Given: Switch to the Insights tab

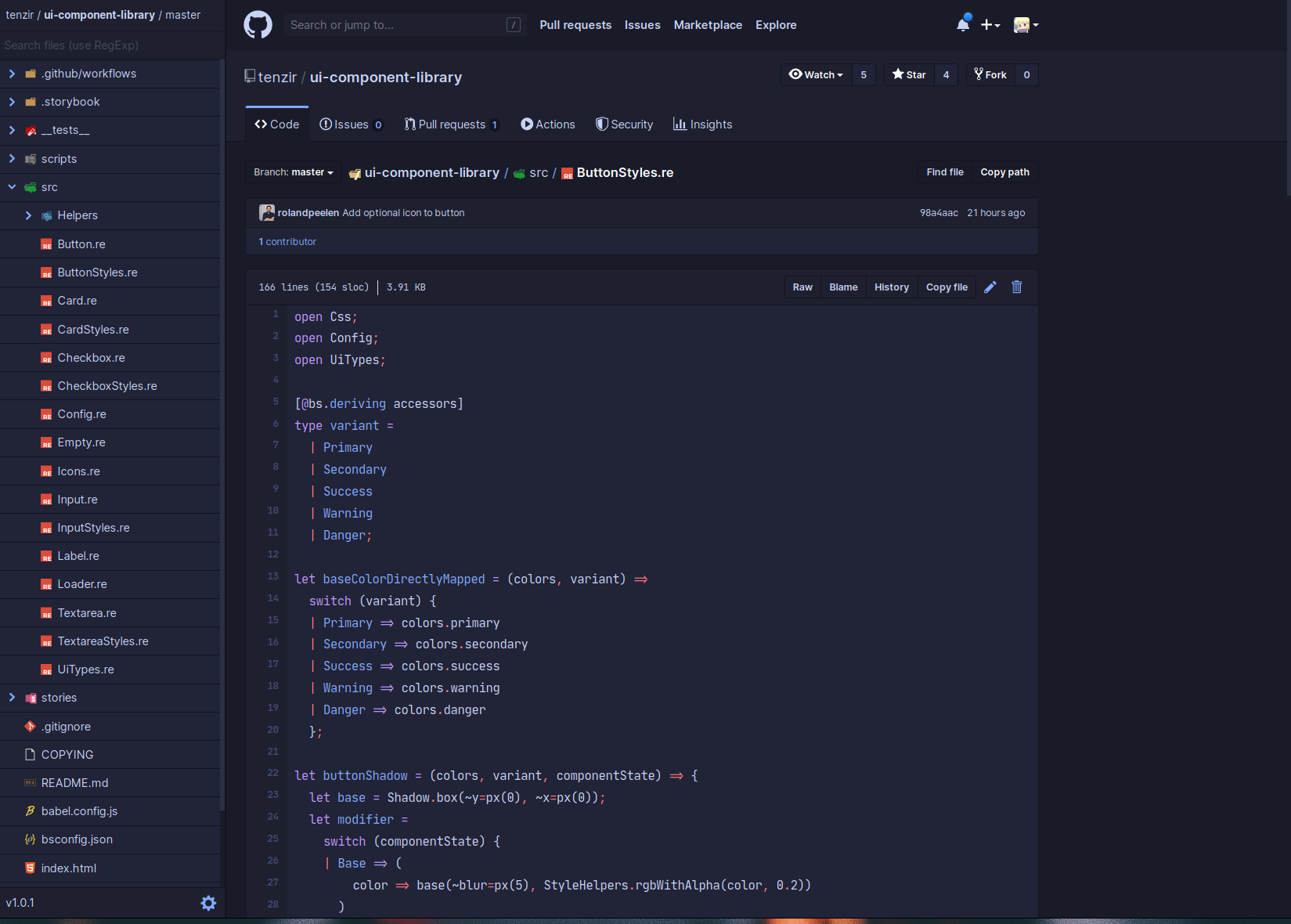Looking at the screenshot, I should (702, 124).
